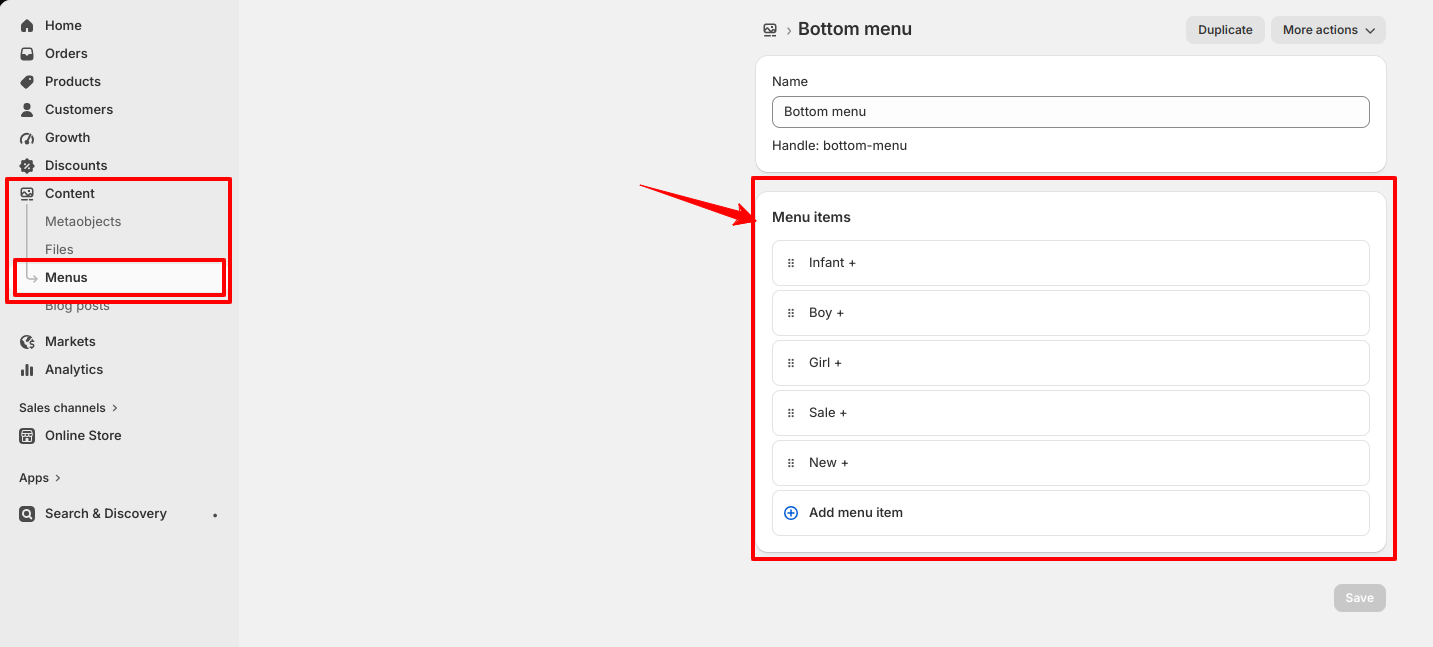Click the Handle: bottom-menu text
The height and width of the screenshot is (647, 1433).
point(839,146)
